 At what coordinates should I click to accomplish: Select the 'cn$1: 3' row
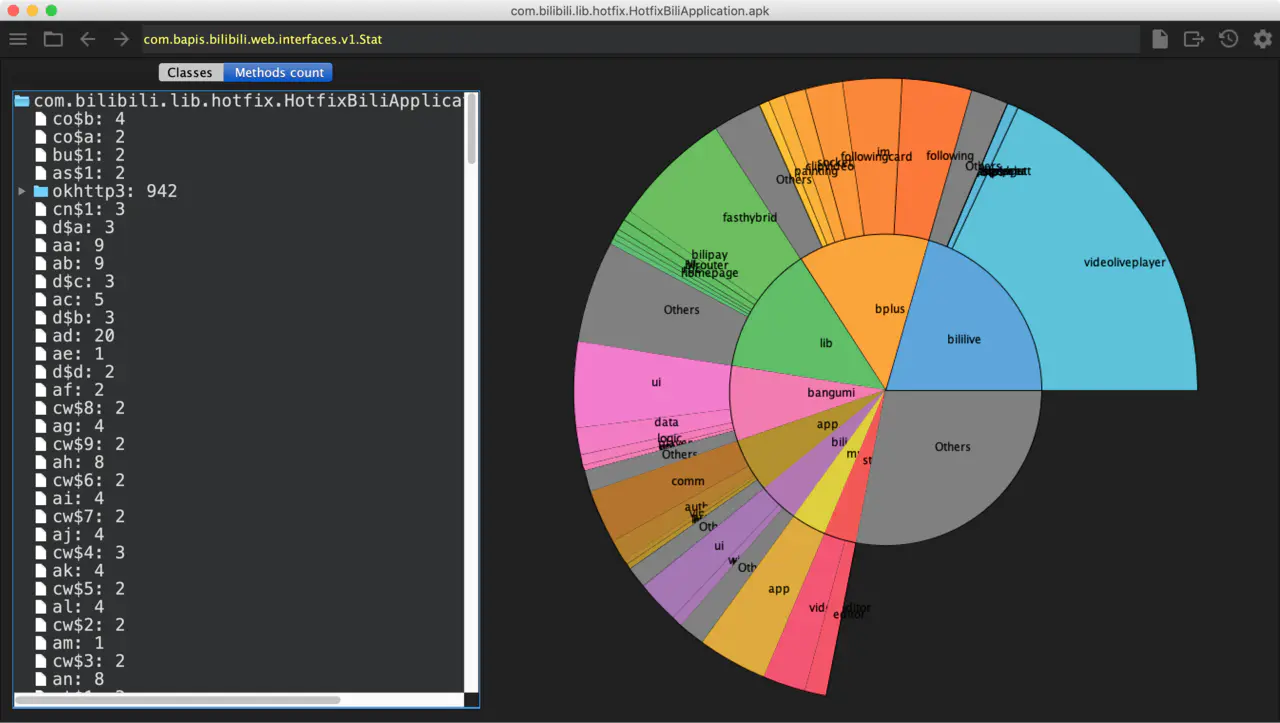pos(238,209)
